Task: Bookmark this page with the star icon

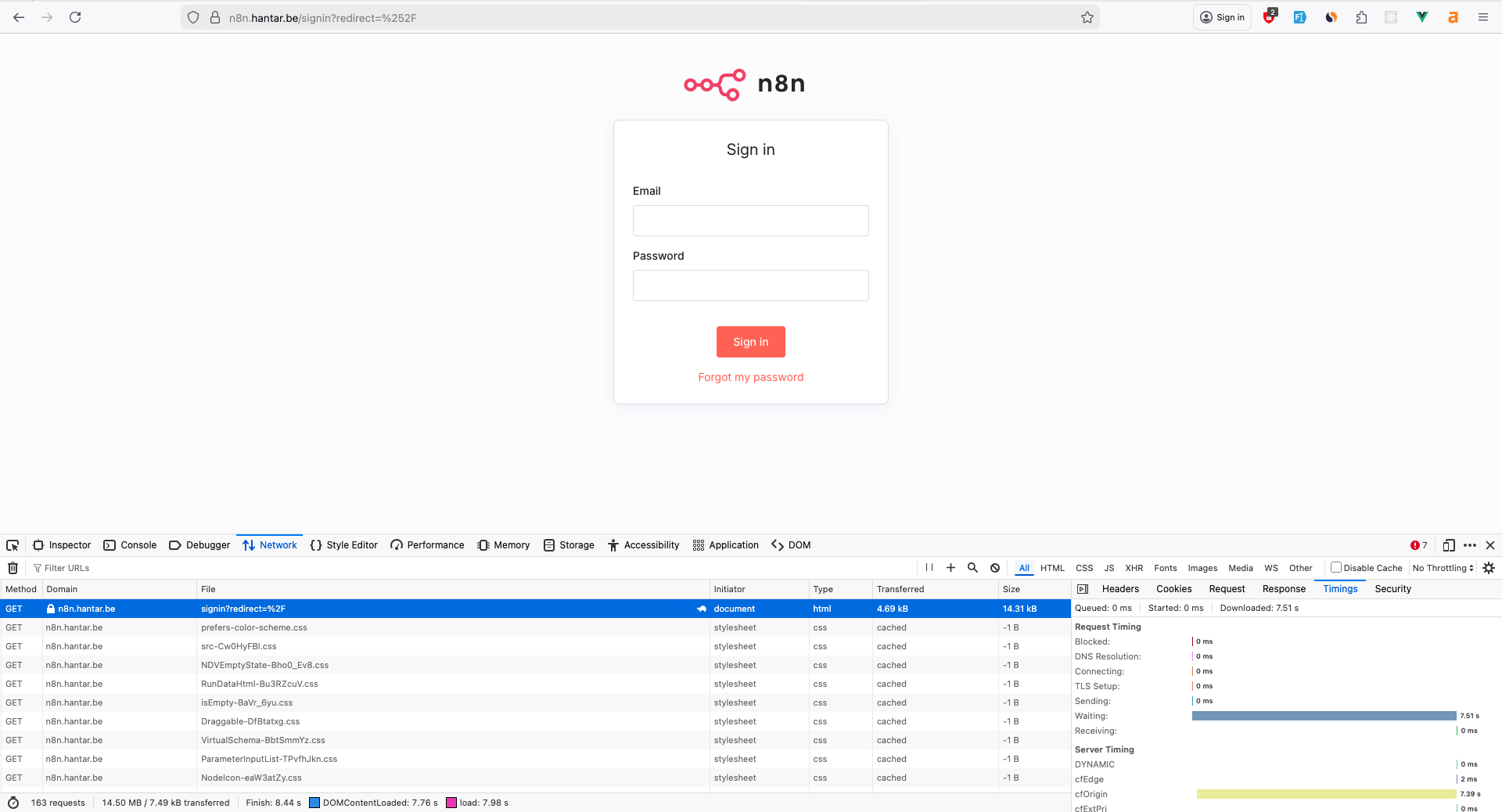Action: click(1087, 17)
